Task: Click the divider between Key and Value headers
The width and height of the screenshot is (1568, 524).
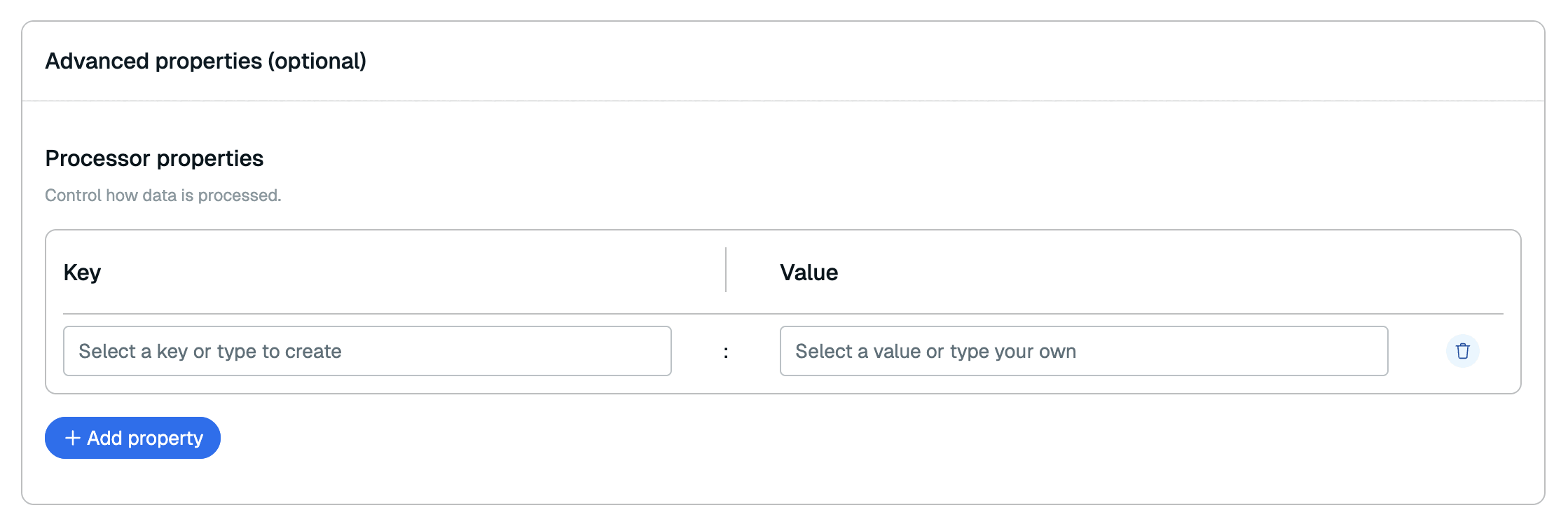Action: pyautogui.click(x=726, y=270)
